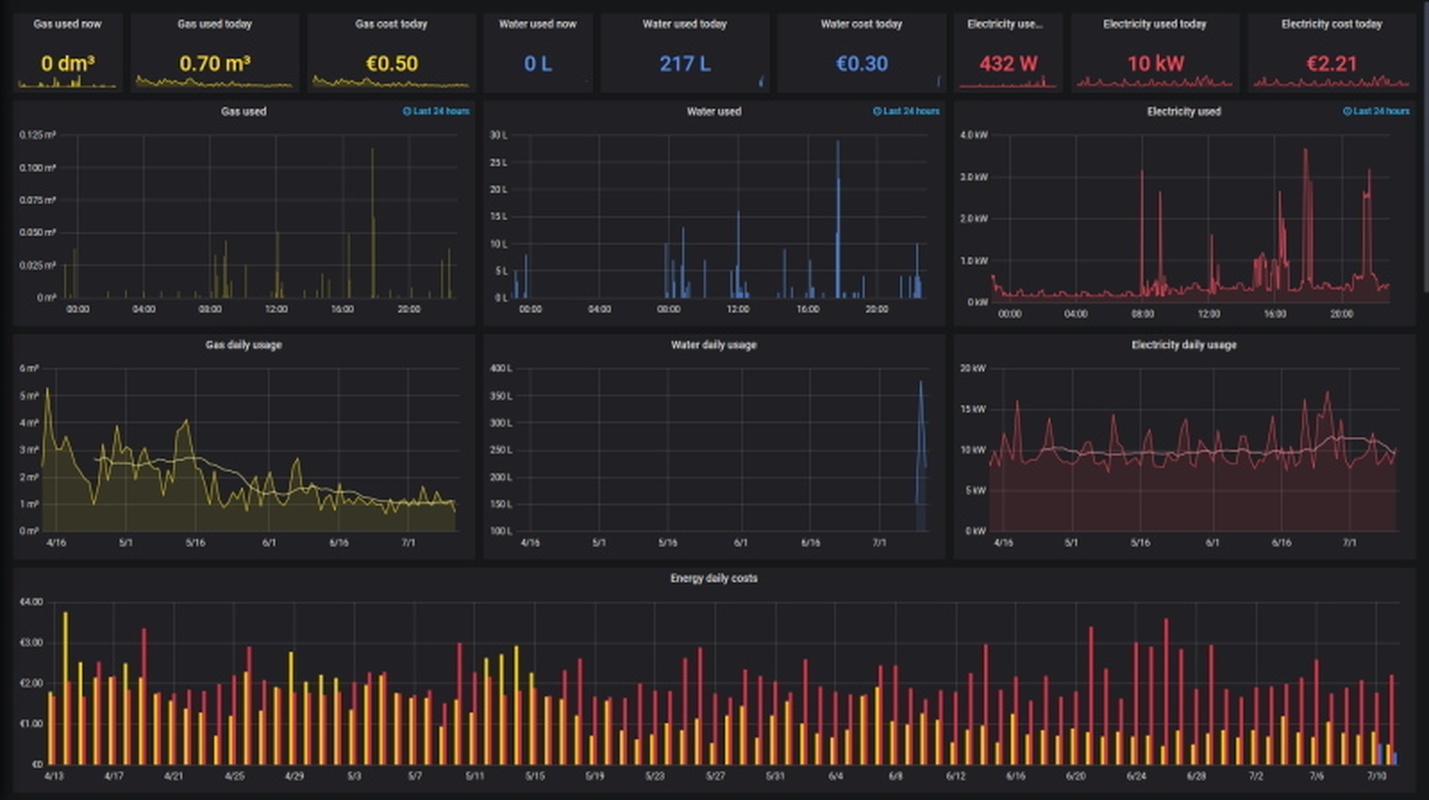Open the 'Gas daily usage' panel title menu
Screen dimensions: 1429x800
244,345
